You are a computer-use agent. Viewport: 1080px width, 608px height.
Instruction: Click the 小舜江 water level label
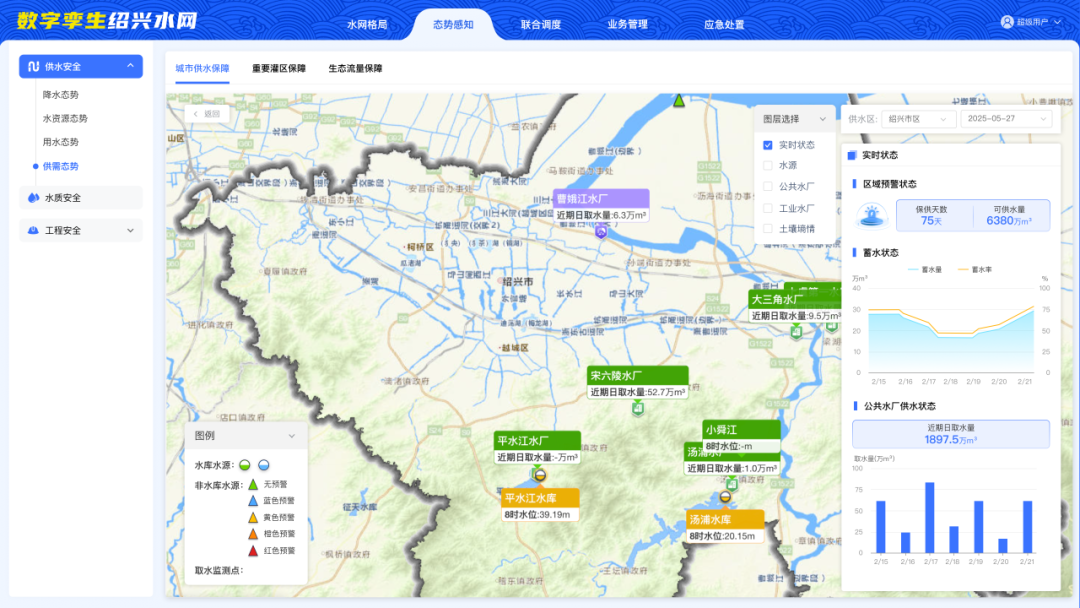[x=741, y=437]
